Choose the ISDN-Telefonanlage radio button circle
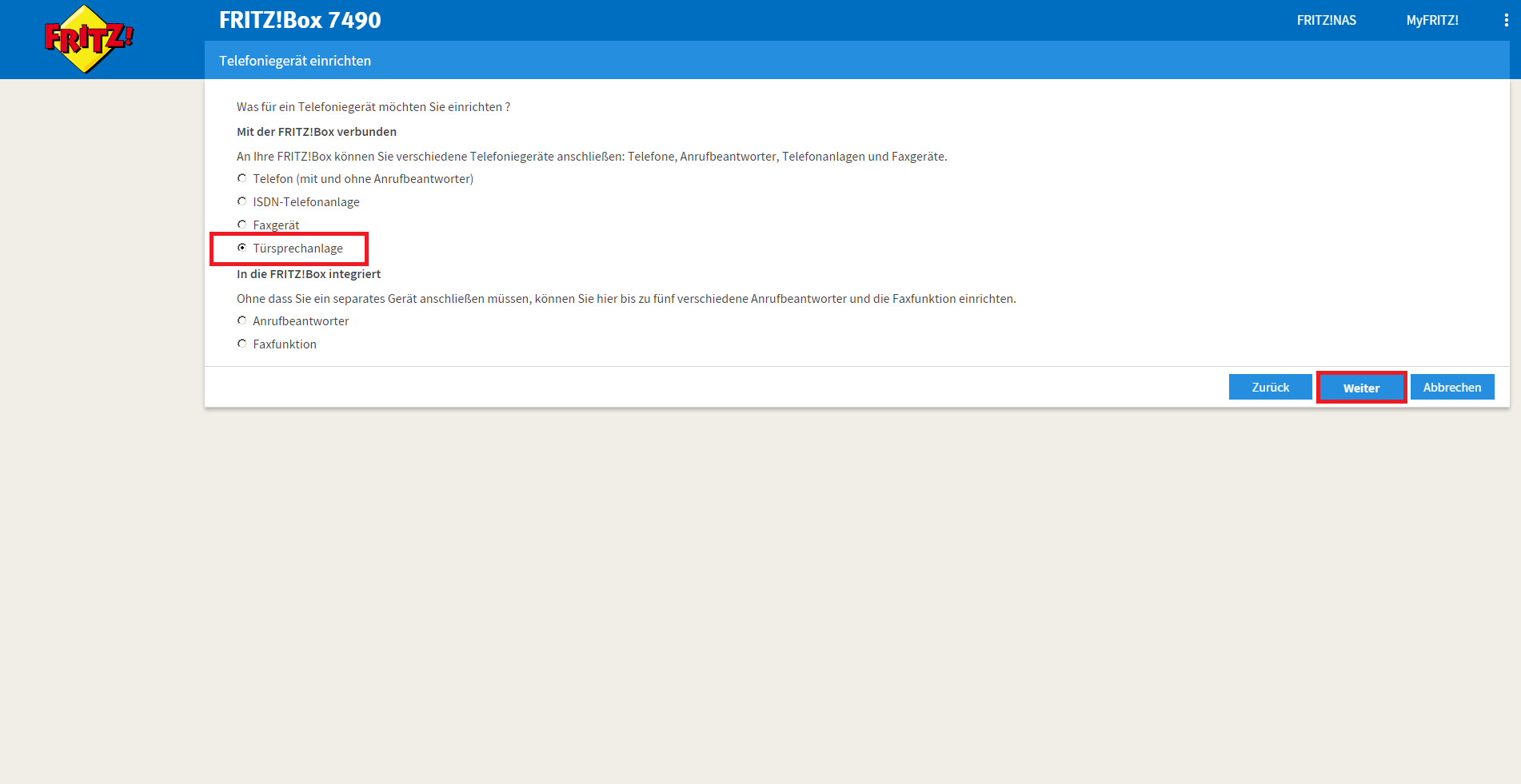This screenshot has width=1521, height=784. 242,201
